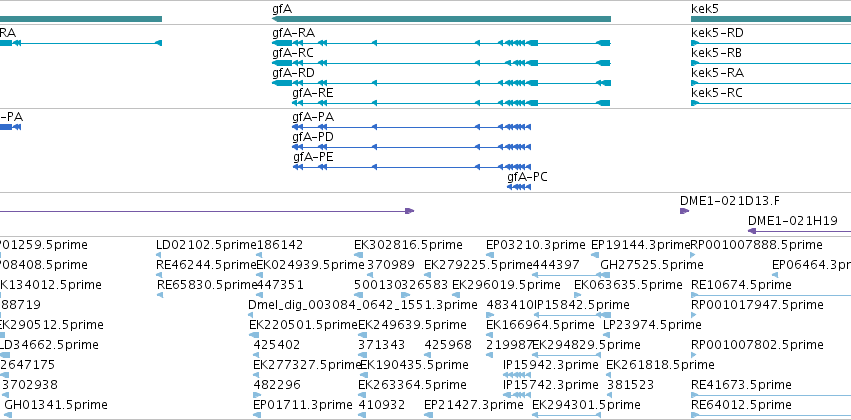Click the DME1-021H19 label
The height and width of the screenshot is (420, 851).
pyautogui.click(x=792, y=221)
